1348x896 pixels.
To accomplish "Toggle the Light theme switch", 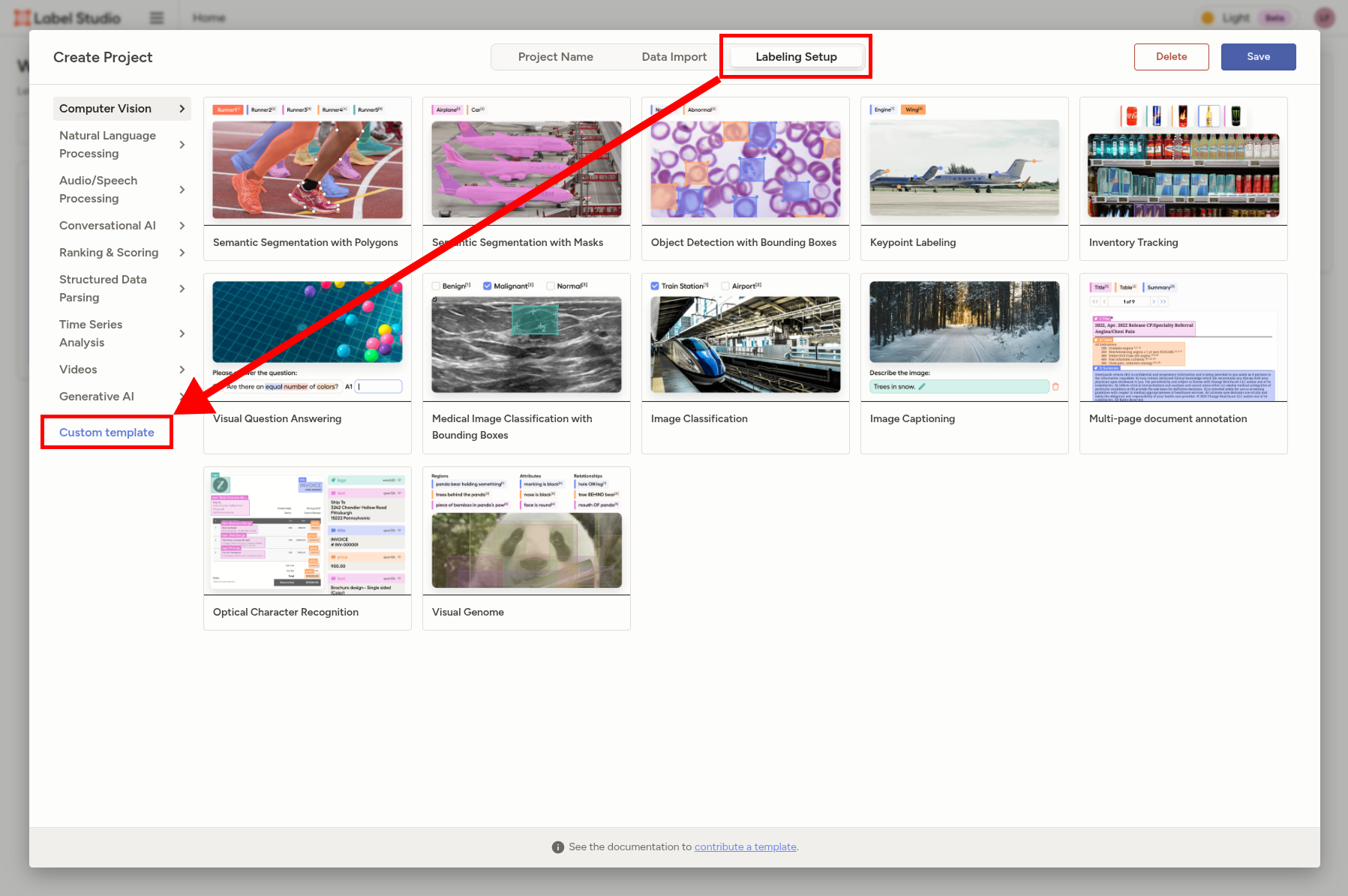I will click(1236, 18).
